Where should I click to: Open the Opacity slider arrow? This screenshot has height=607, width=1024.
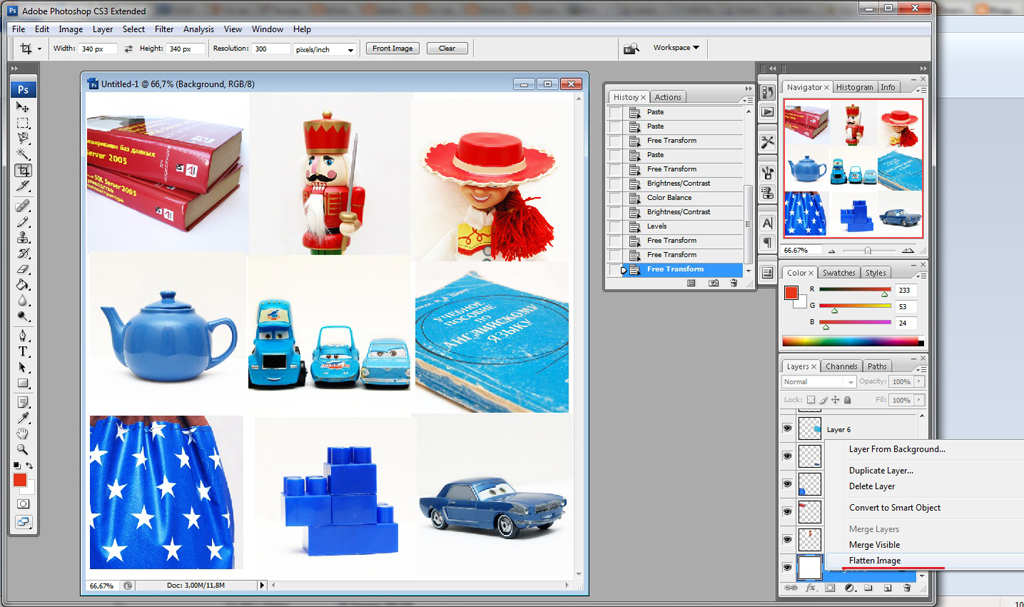[x=920, y=382]
